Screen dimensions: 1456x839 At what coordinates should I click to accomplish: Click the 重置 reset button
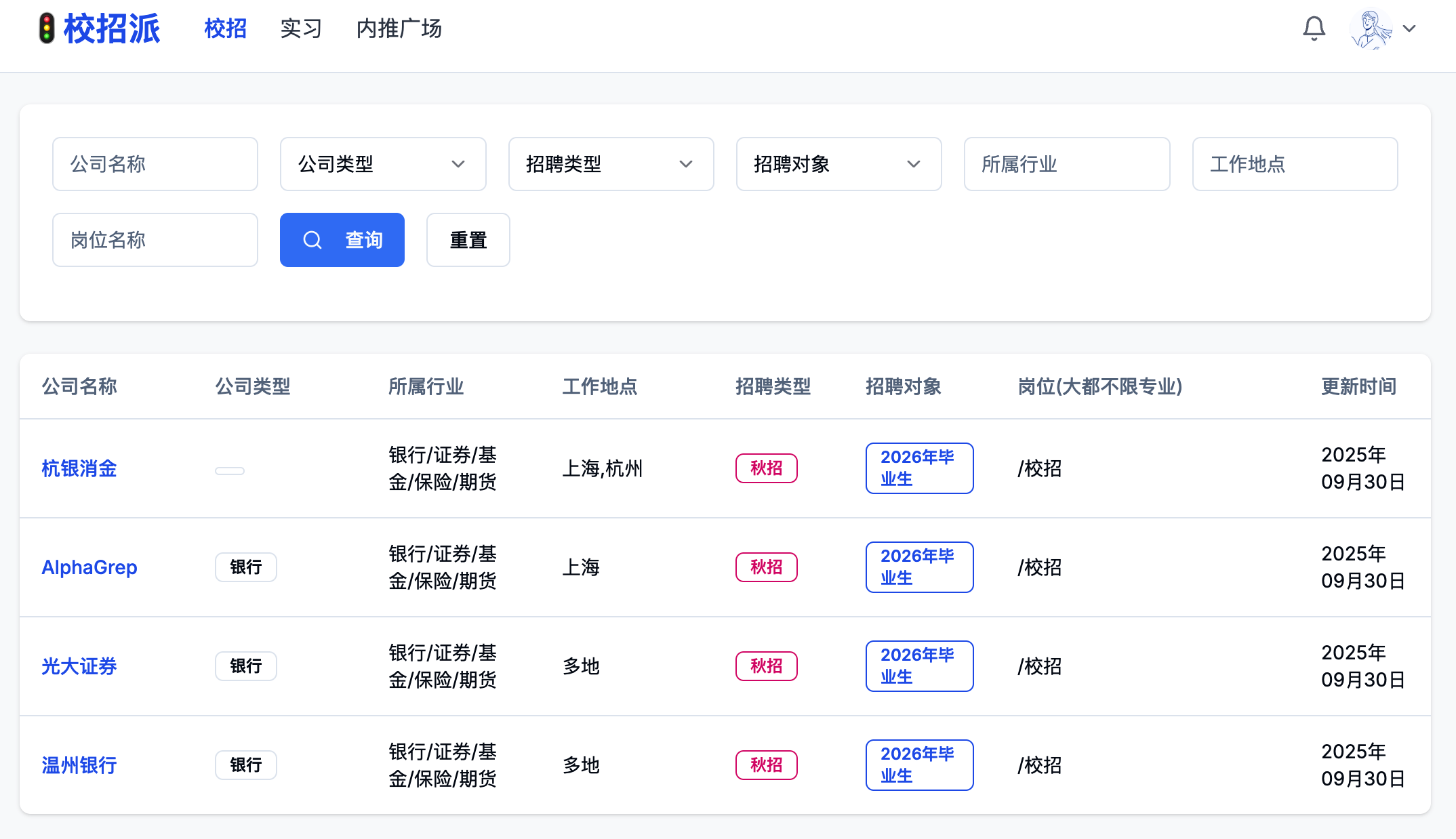click(x=468, y=240)
